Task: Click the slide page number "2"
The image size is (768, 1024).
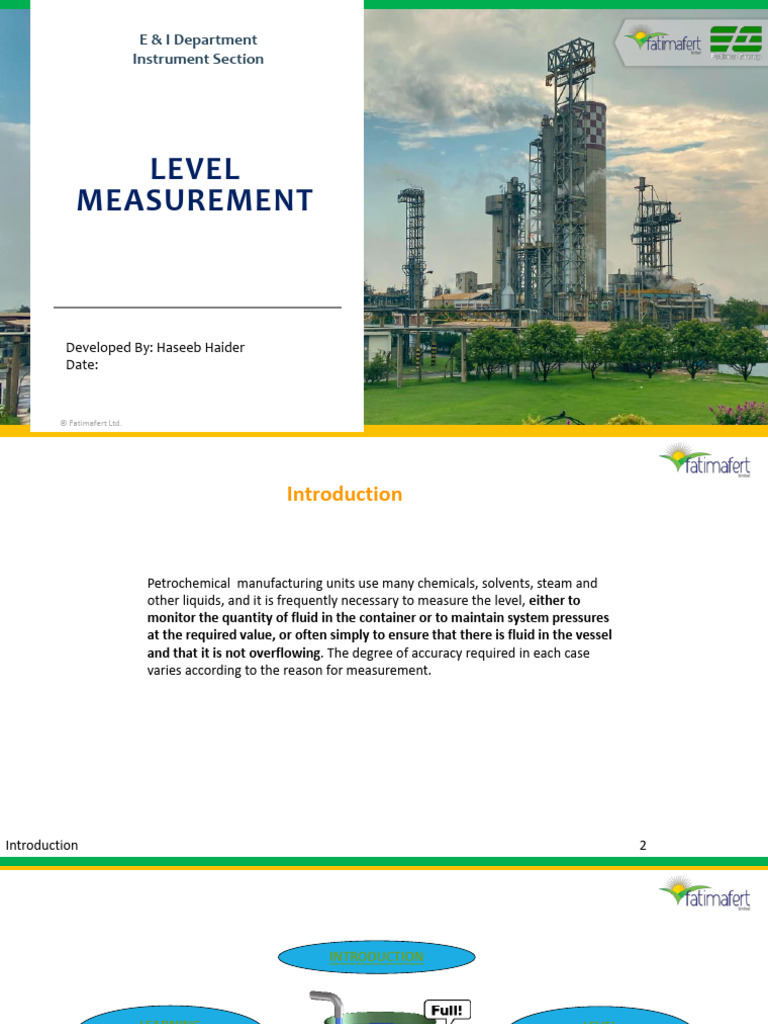Action: 643,845
